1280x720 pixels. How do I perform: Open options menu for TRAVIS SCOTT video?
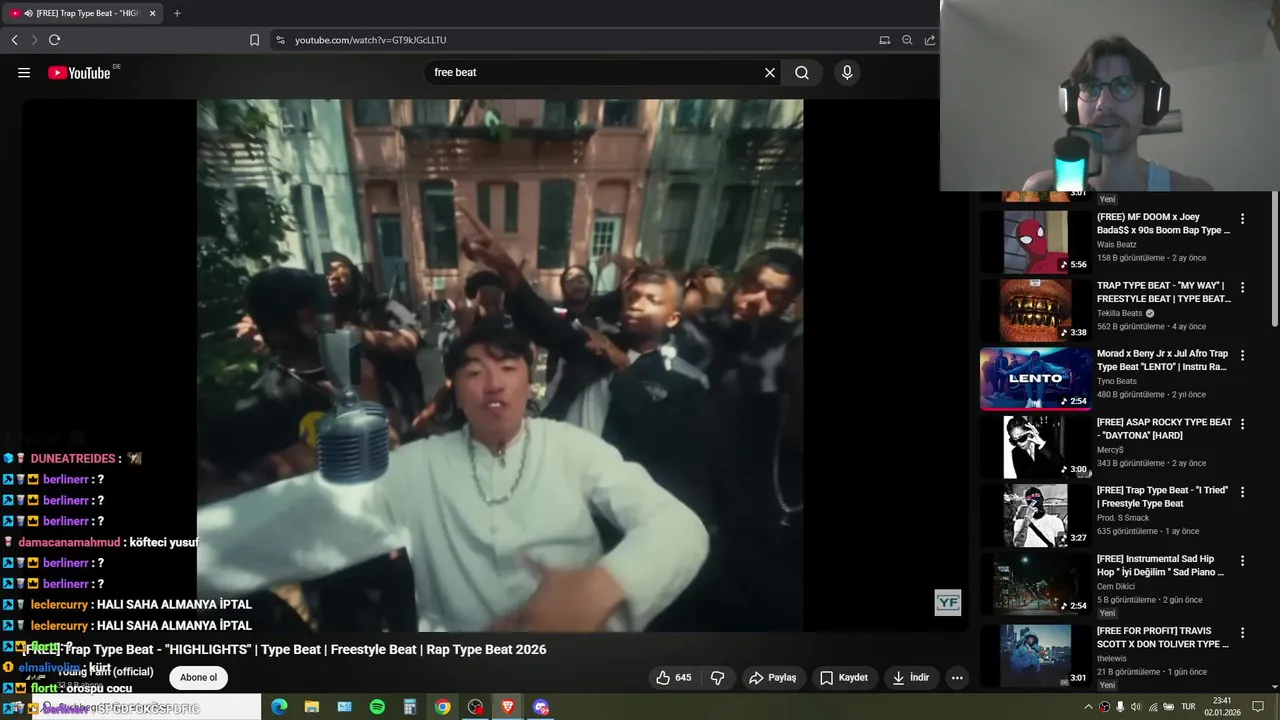(1243, 632)
